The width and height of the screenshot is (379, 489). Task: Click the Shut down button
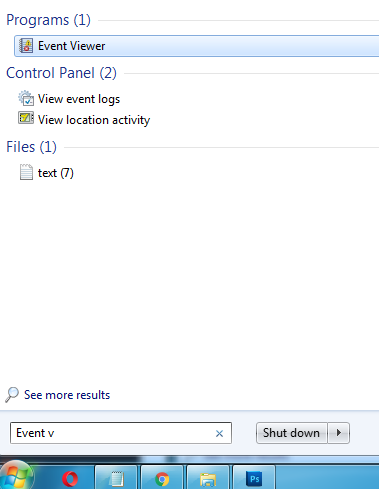click(291, 433)
